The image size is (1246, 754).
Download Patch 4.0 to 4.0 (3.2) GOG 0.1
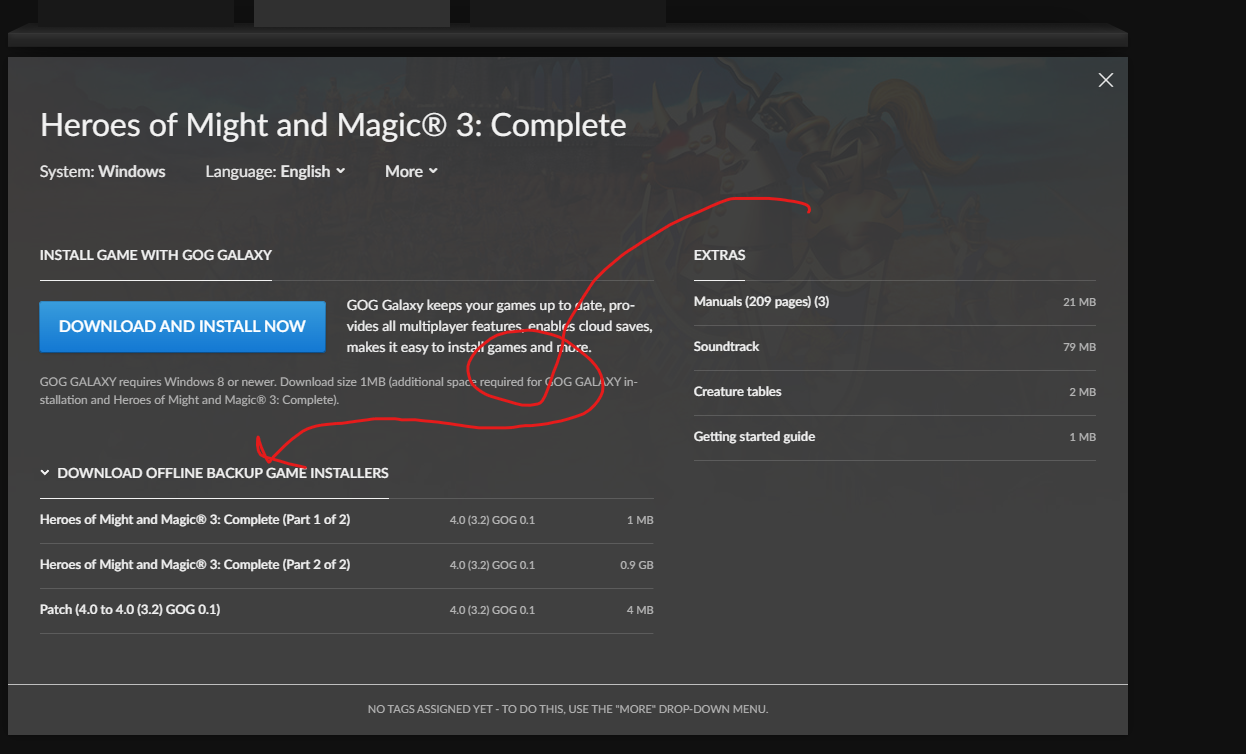[346, 610]
